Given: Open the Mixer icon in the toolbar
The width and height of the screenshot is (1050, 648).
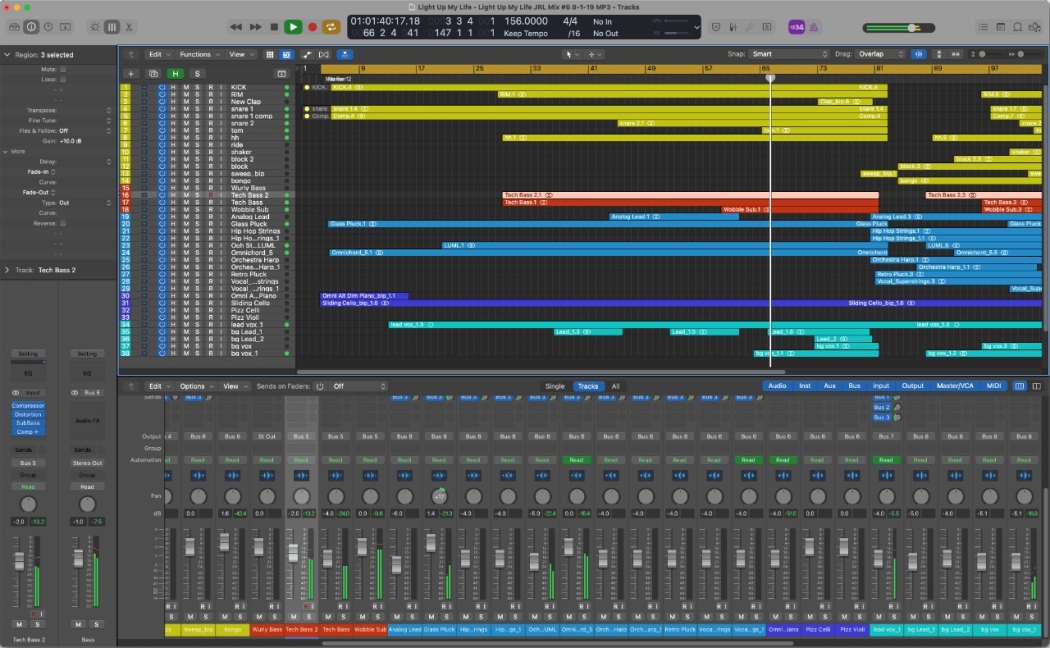Looking at the screenshot, I should click(x=111, y=27).
